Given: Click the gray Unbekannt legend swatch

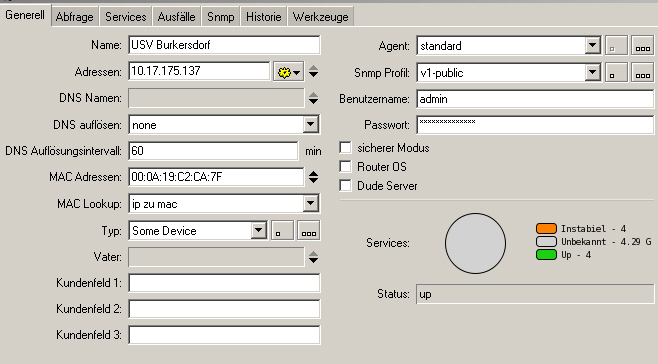Looking at the screenshot, I should coord(546,241).
